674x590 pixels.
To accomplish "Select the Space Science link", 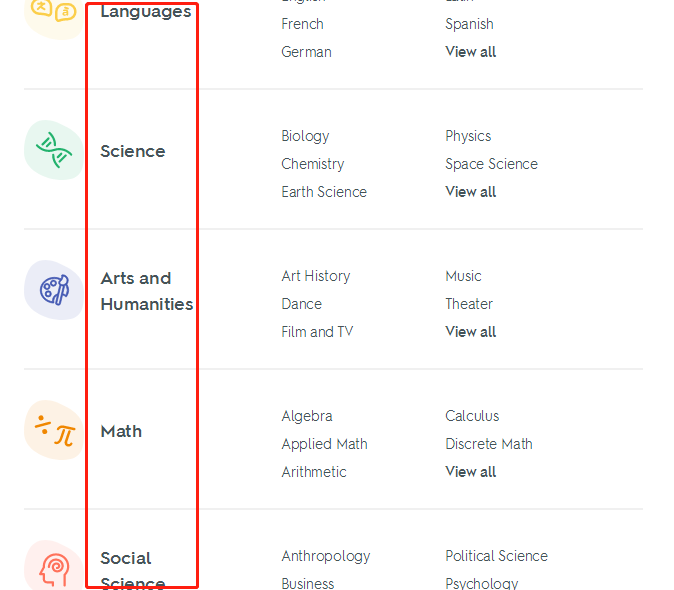I will (x=491, y=164).
